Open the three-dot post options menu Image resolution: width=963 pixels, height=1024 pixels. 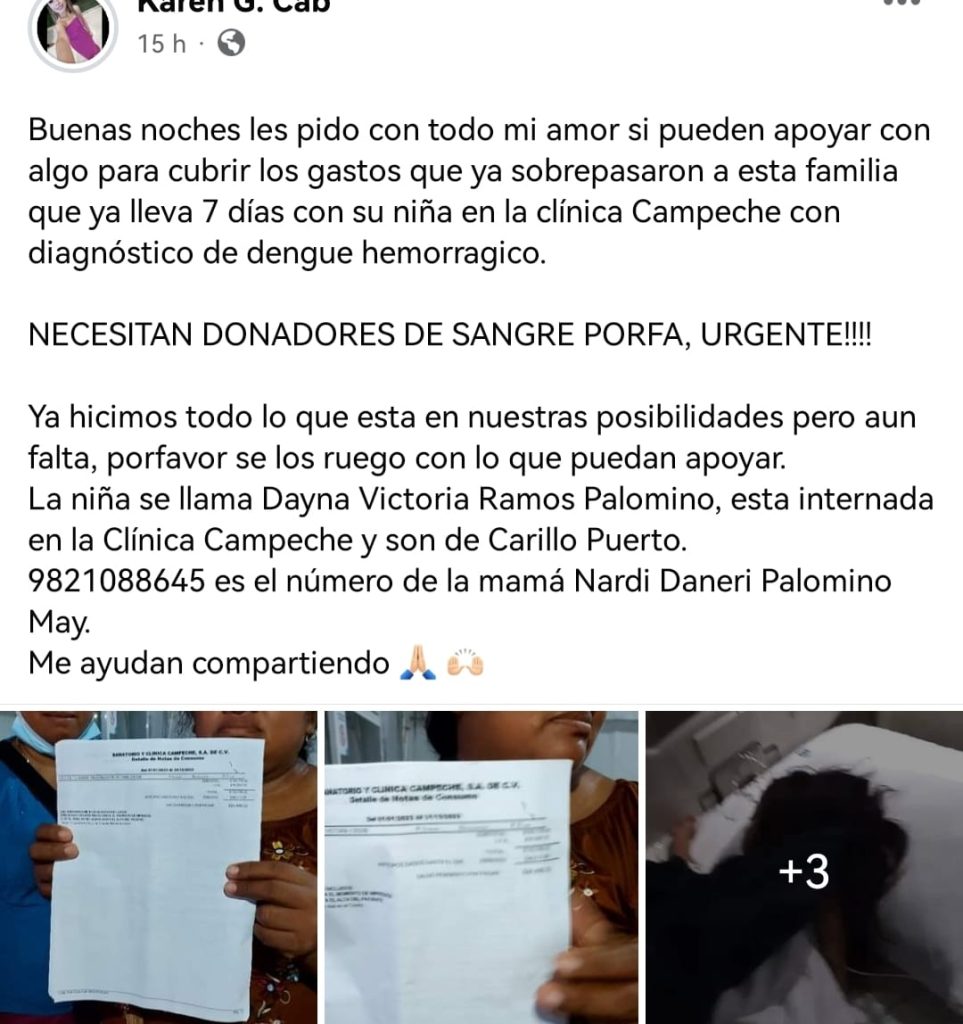[902, 3]
